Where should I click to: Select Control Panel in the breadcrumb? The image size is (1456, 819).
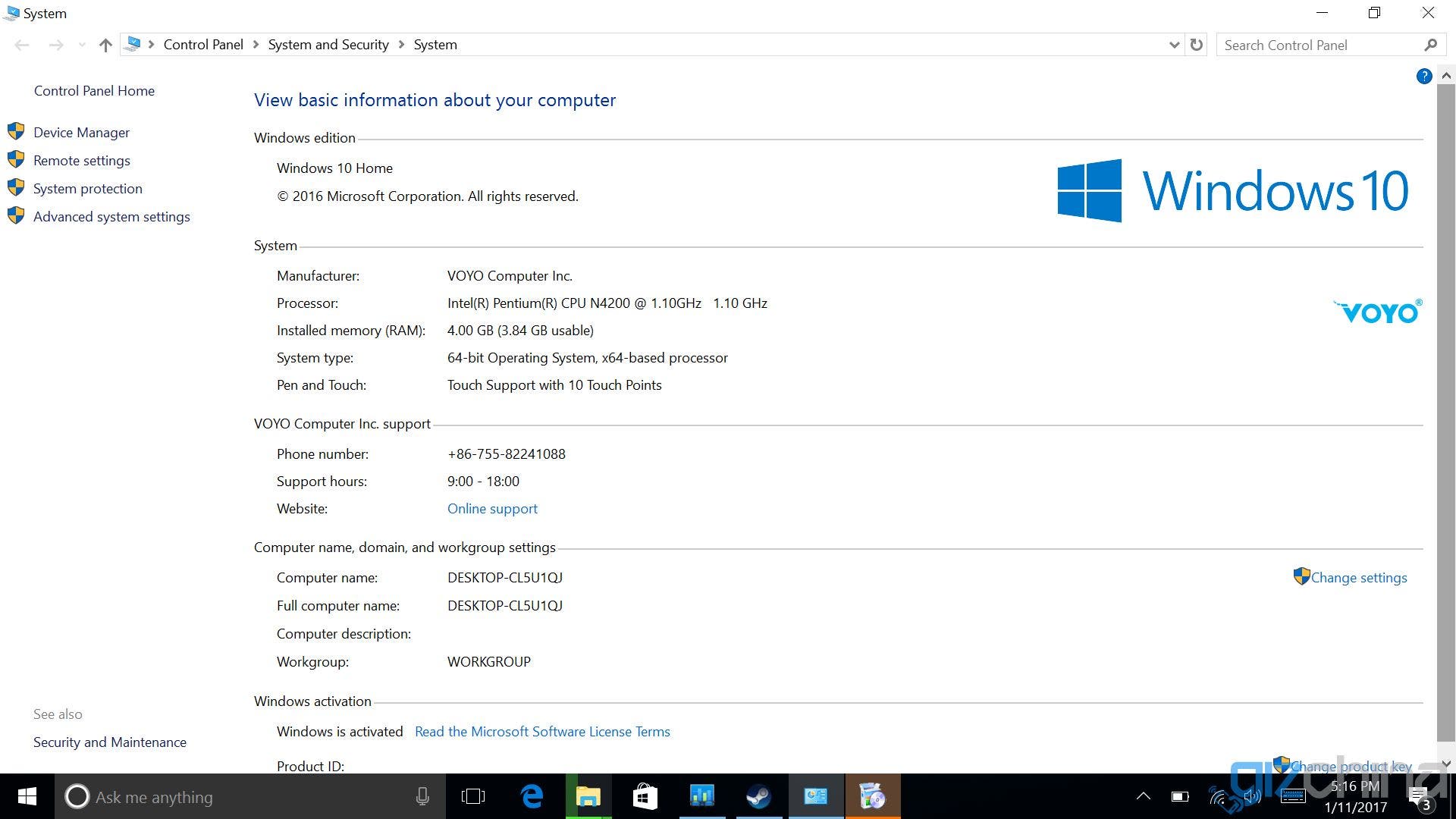(203, 45)
